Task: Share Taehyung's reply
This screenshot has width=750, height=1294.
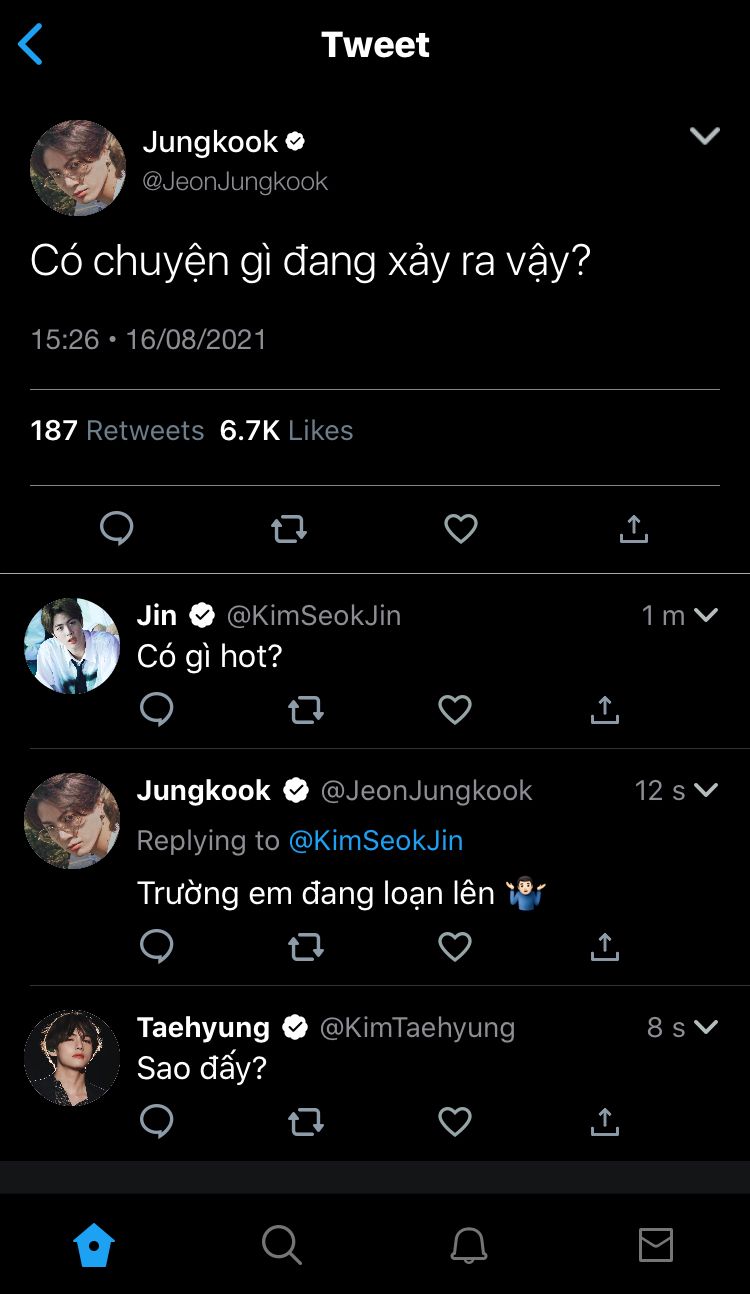Action: coord(604,1122)
